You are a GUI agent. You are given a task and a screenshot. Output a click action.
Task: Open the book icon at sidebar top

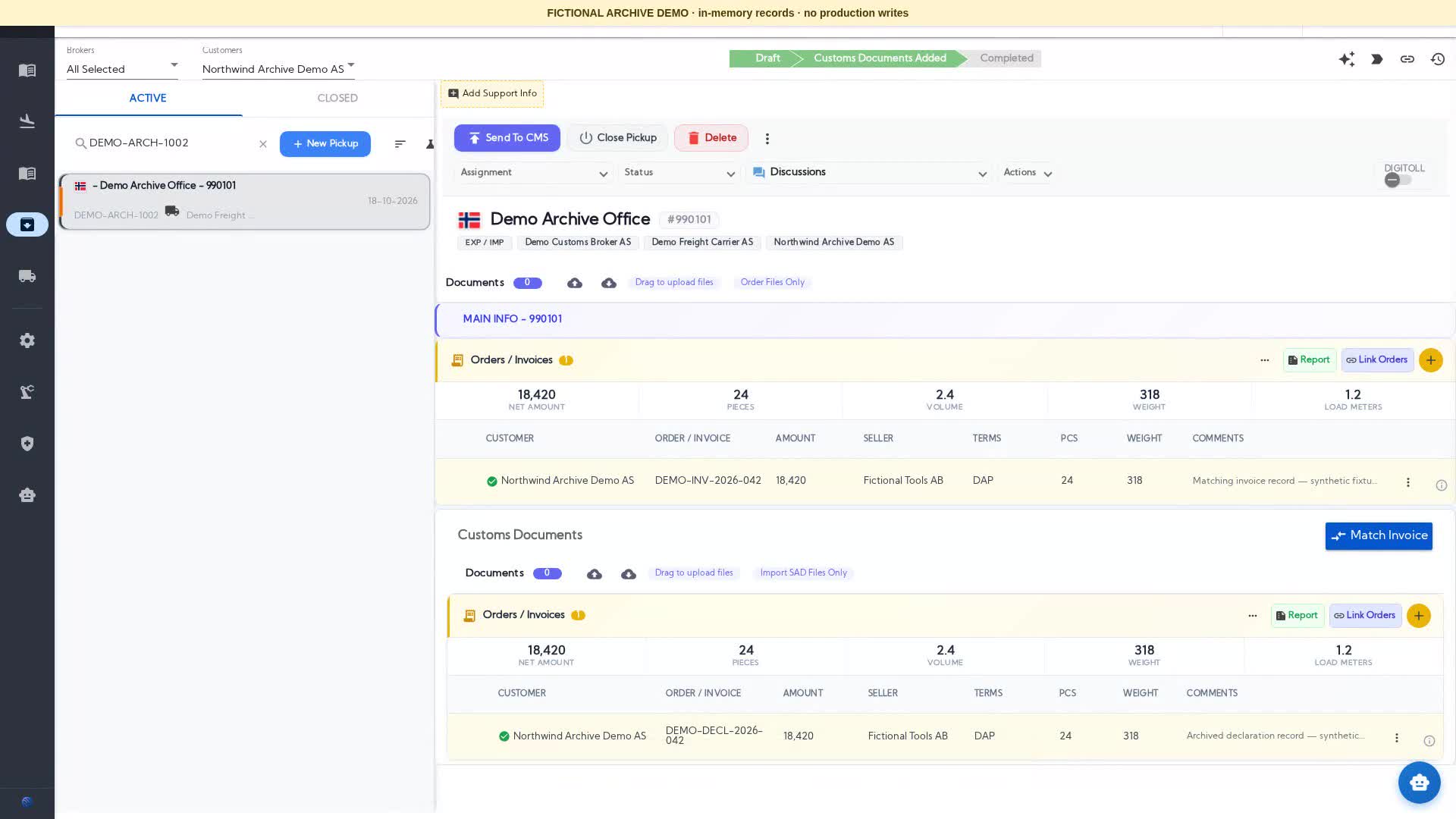(x=27, y=71)
